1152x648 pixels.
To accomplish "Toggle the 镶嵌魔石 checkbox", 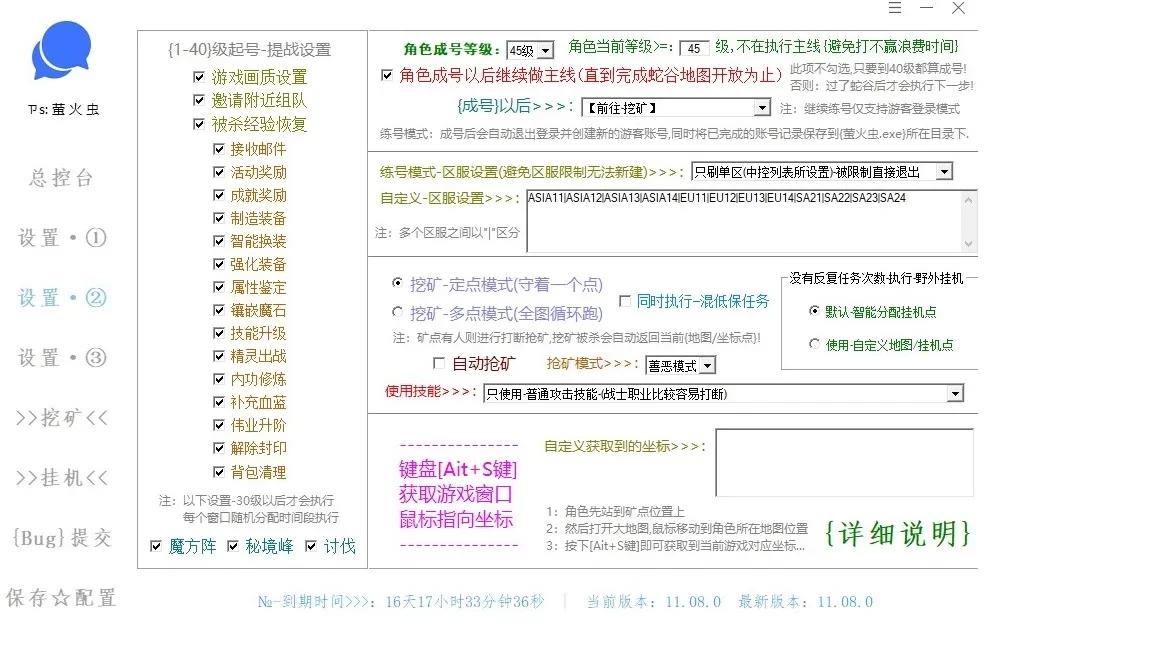I will click(x=218, y=310).
